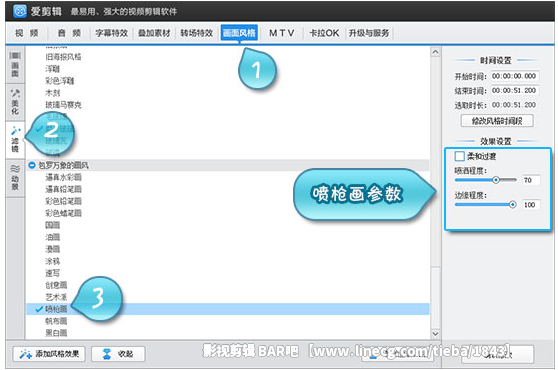Select the 转场特效 tab

196,33
